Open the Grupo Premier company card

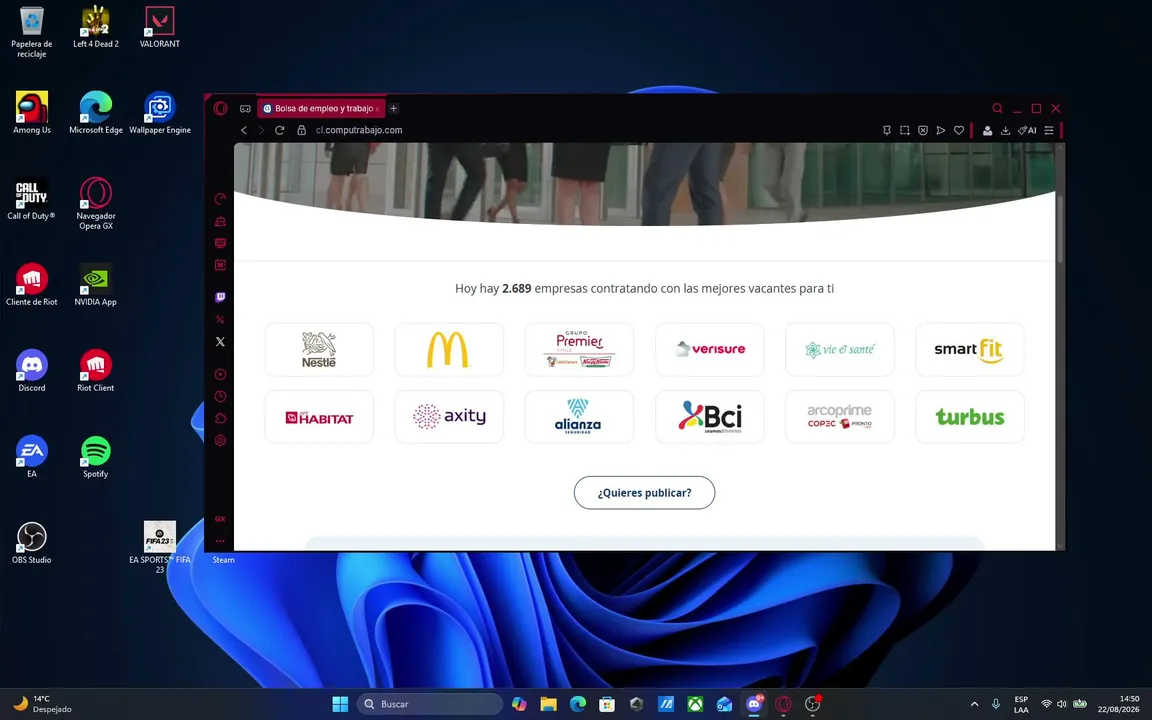click(x=579, y=350)
